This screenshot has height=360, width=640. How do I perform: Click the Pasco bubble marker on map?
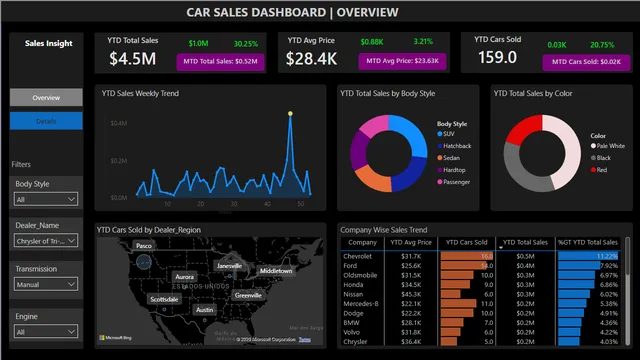[144, 262]
